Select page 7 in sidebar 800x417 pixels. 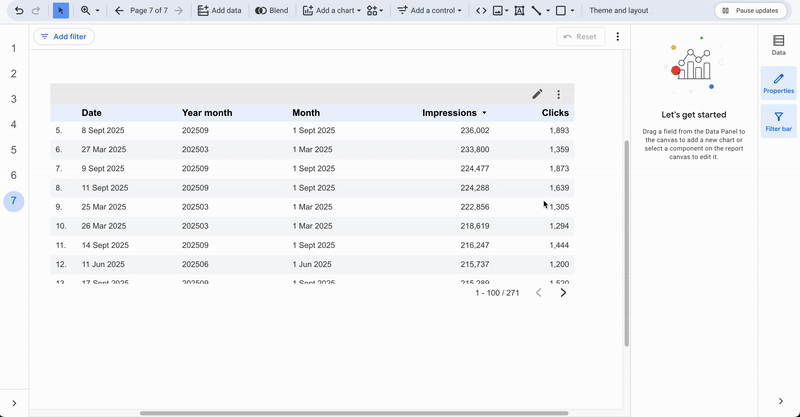click(x=14, y=201)
